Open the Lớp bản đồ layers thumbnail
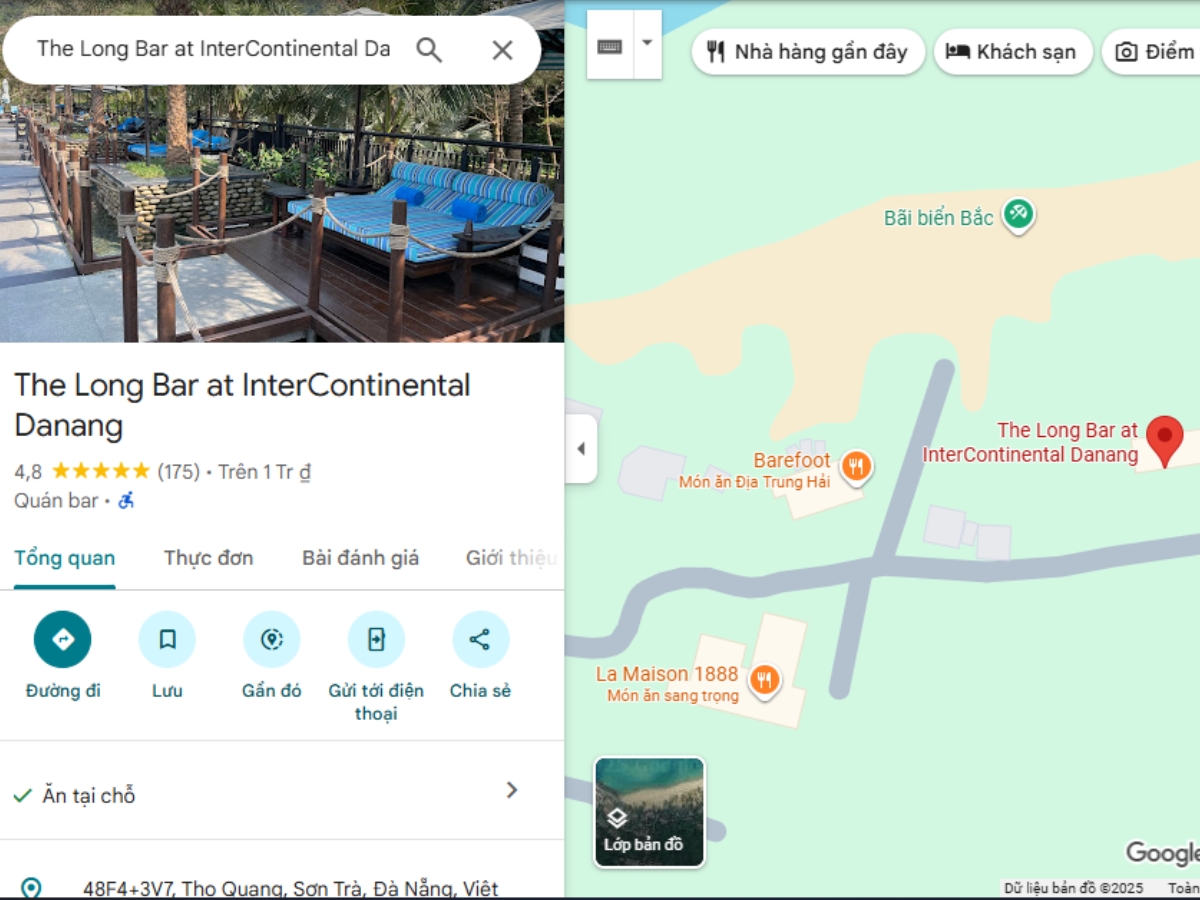Viewport: 1200px width, 900px height. point(649,812)
